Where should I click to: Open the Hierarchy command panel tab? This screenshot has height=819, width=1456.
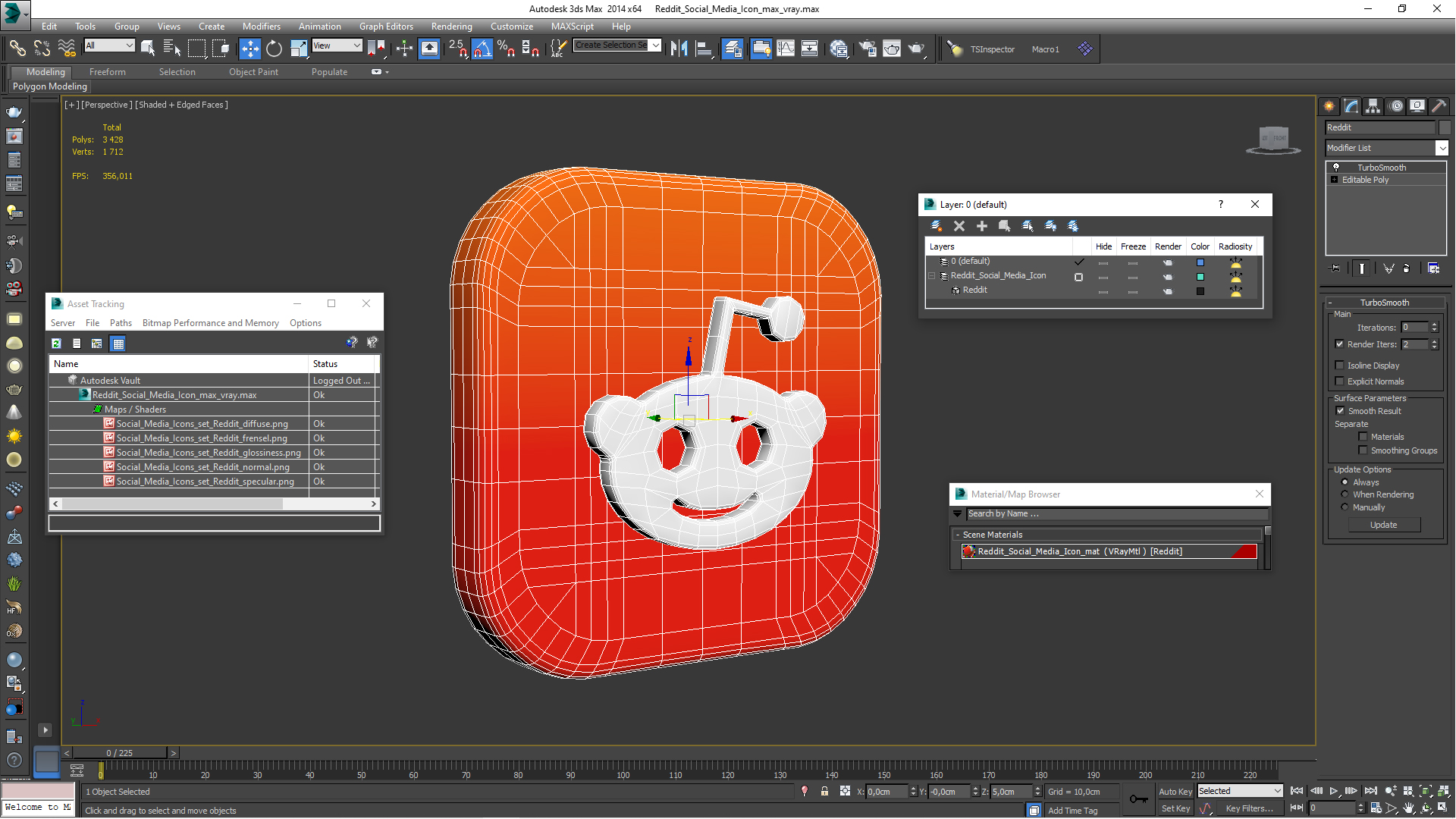pos(1373,106)
